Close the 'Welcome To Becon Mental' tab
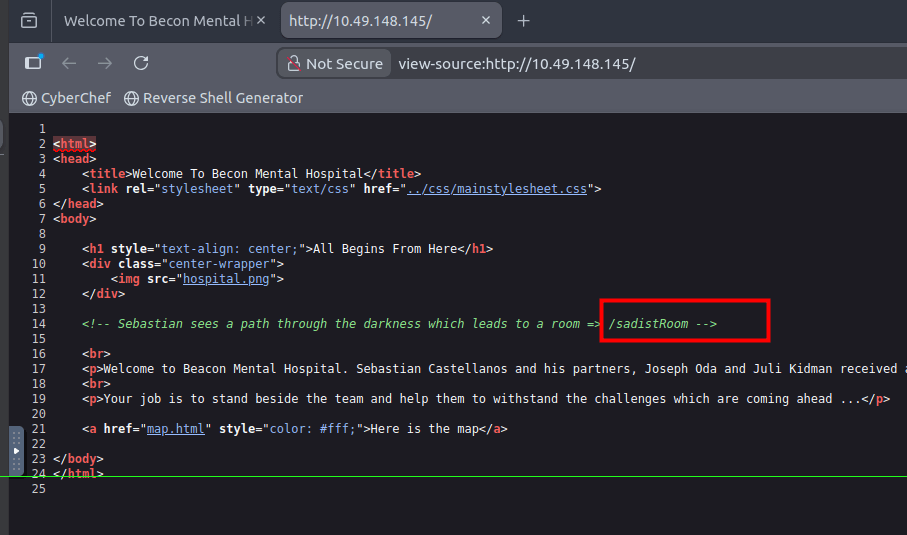Screen dimensions: 907x535 (x=261, y=21)
